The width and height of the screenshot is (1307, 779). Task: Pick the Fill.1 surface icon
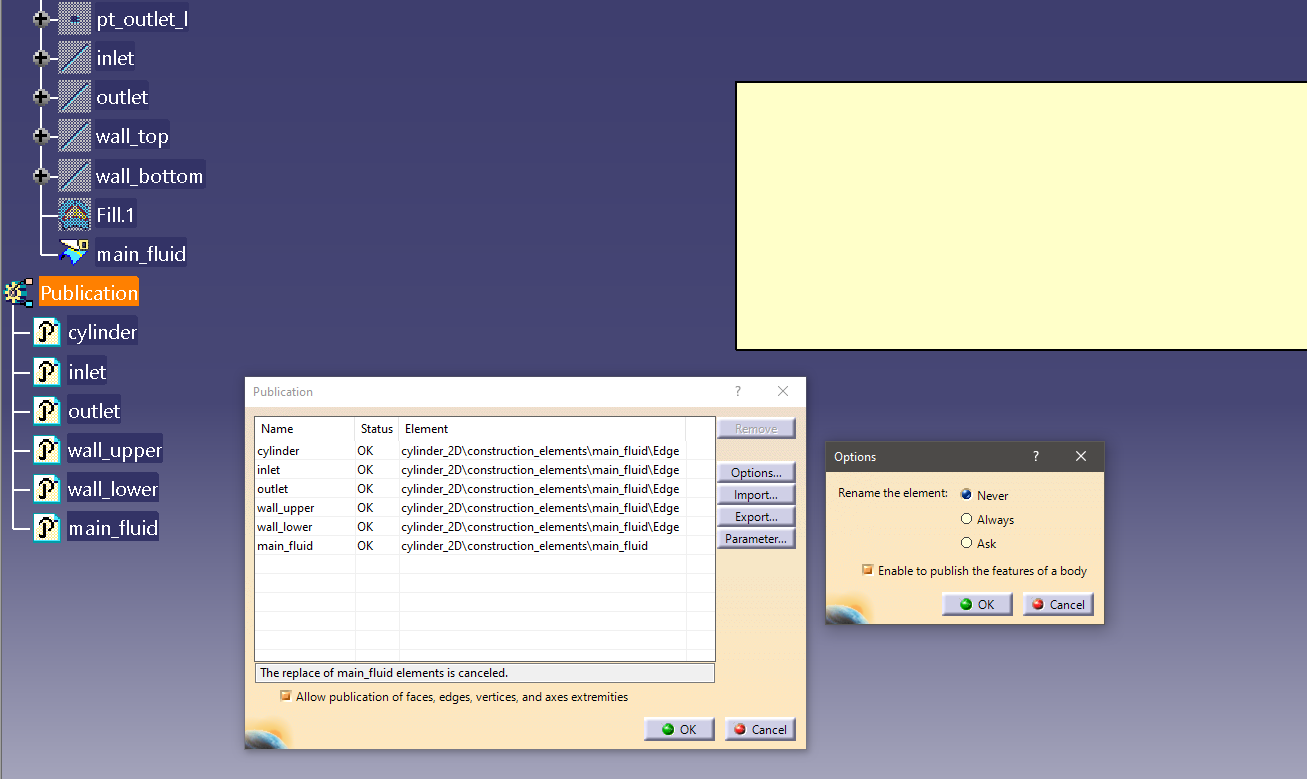pos(74,215)
